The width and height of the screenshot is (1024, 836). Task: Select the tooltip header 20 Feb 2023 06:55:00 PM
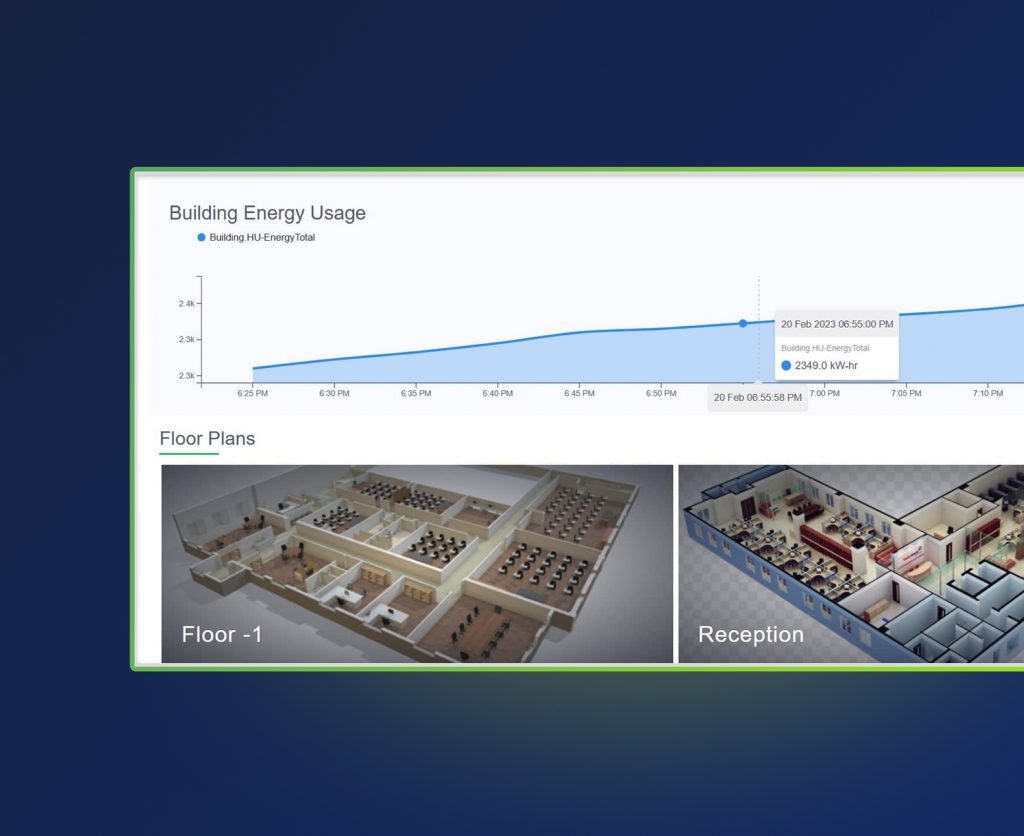click(x=836, y=324)
